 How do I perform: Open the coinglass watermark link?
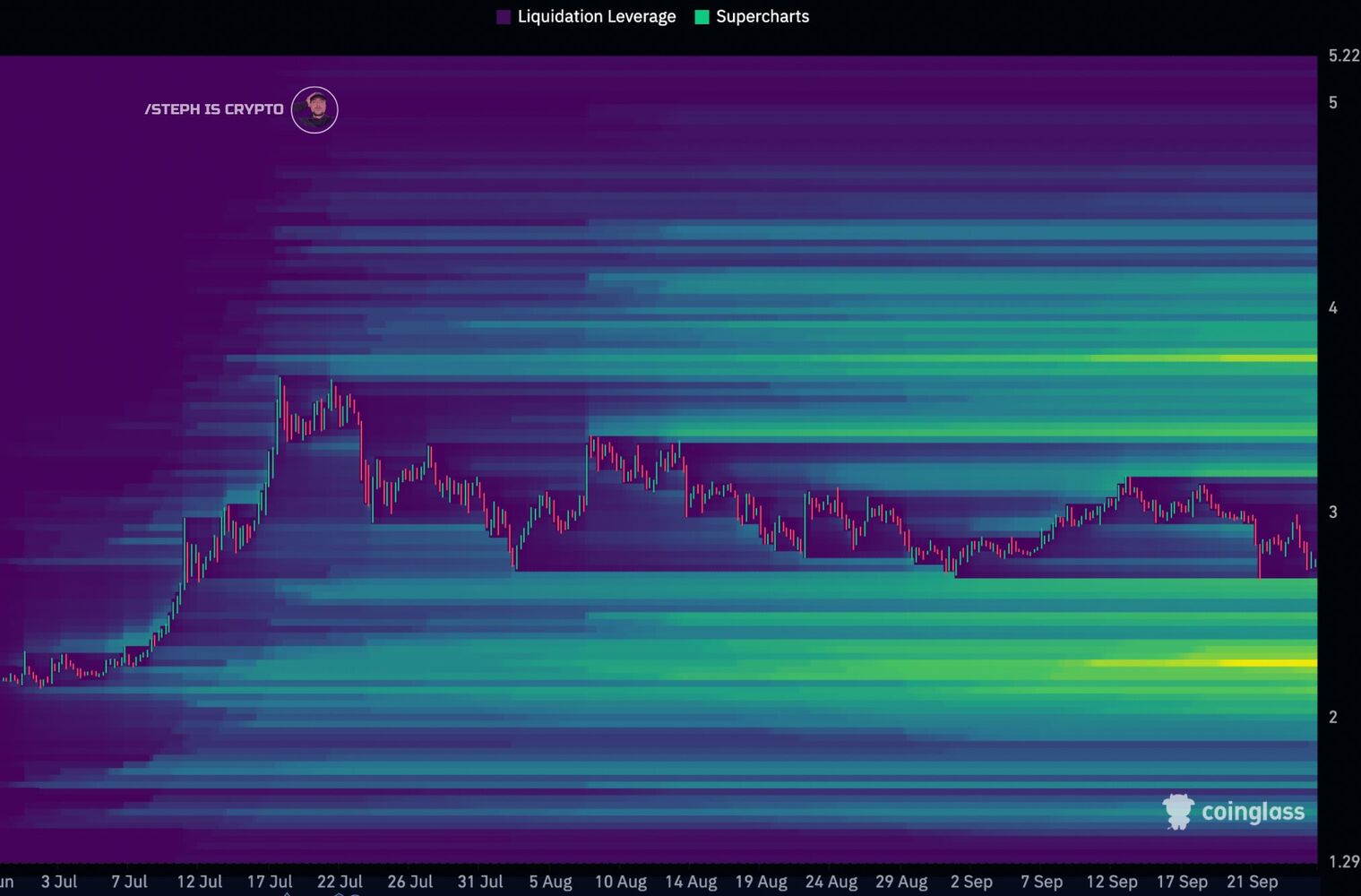pos(1234,812)
